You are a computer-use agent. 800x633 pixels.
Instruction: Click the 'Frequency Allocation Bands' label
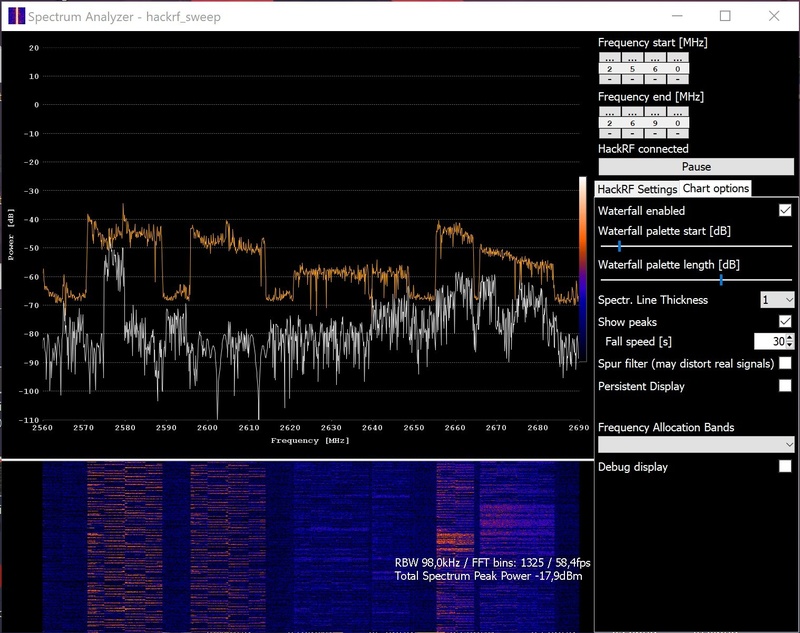(666, 427)
